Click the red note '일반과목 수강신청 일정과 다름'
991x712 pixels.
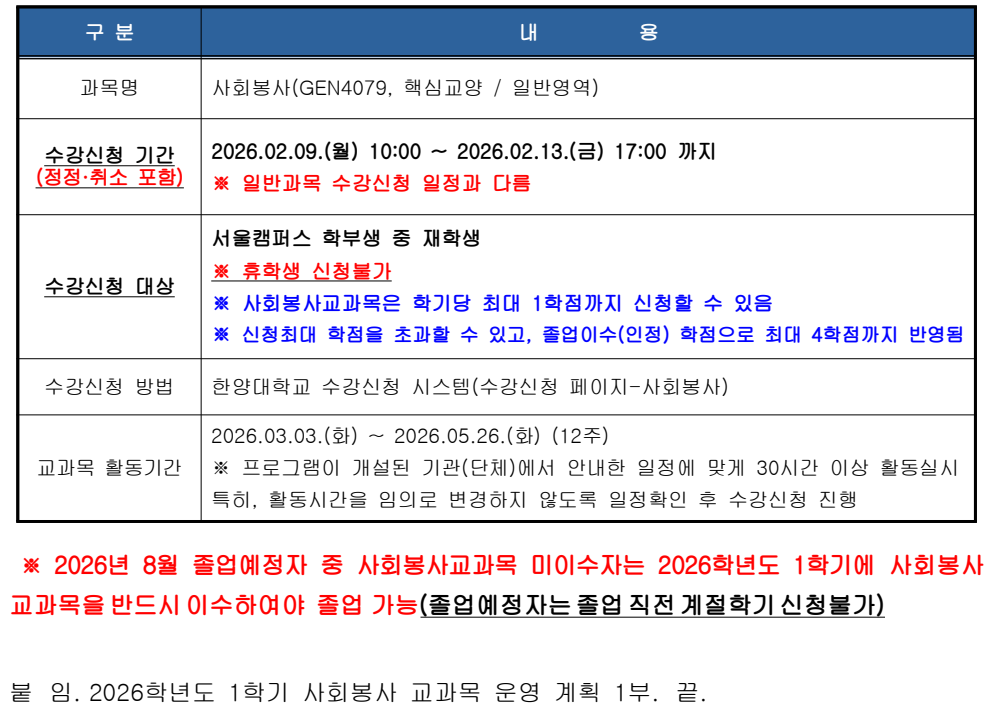click(x=385, y=183)
